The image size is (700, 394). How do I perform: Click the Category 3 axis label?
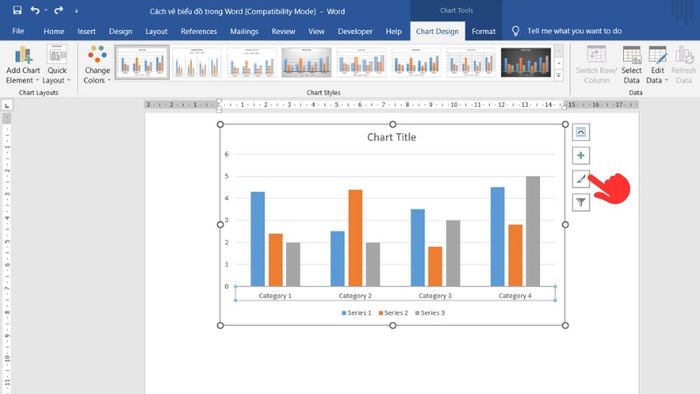click(x=435, y=296)
